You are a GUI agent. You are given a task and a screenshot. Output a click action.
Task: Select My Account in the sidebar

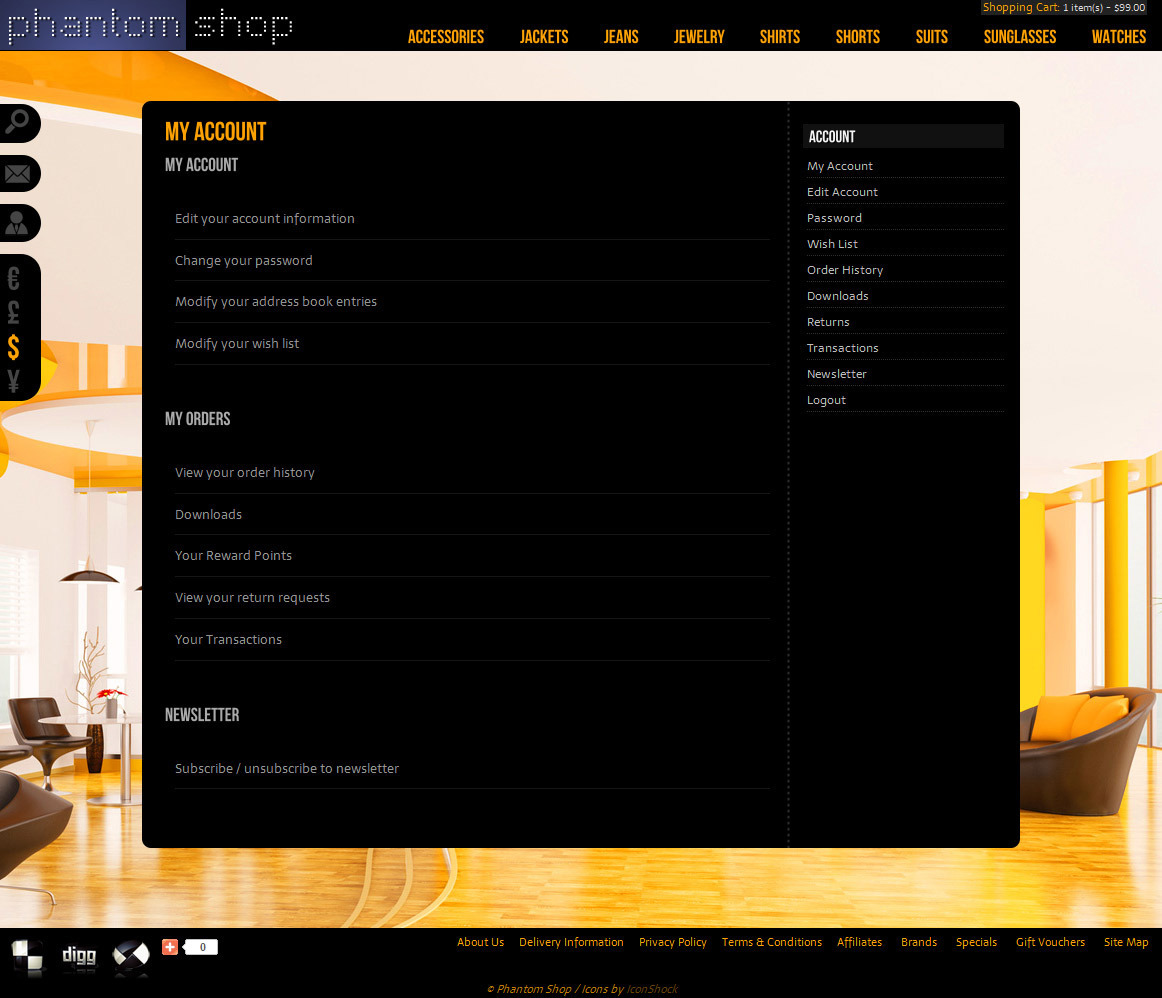click(x=840, y=166)
